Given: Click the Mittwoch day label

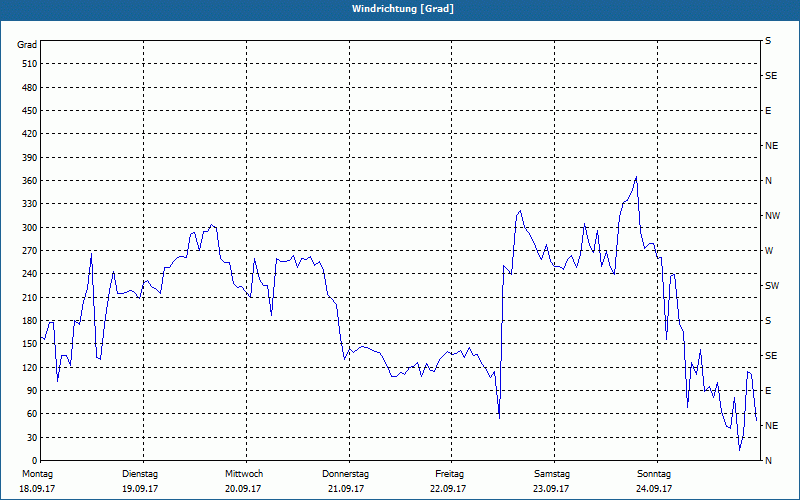Looking at the screenshot, I should point(244,474).
